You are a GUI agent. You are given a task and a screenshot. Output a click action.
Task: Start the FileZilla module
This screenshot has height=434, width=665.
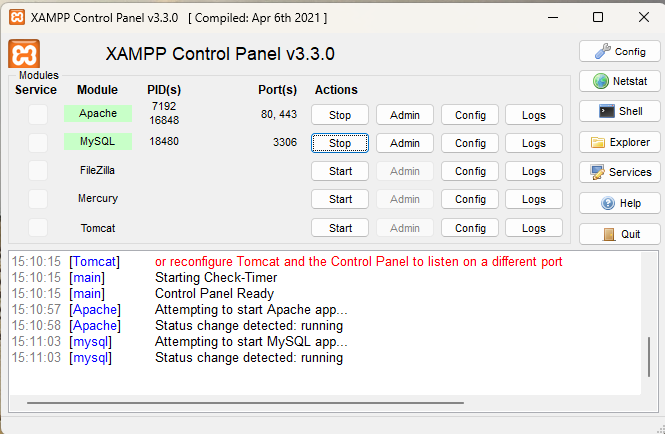(x=340, y=171)
